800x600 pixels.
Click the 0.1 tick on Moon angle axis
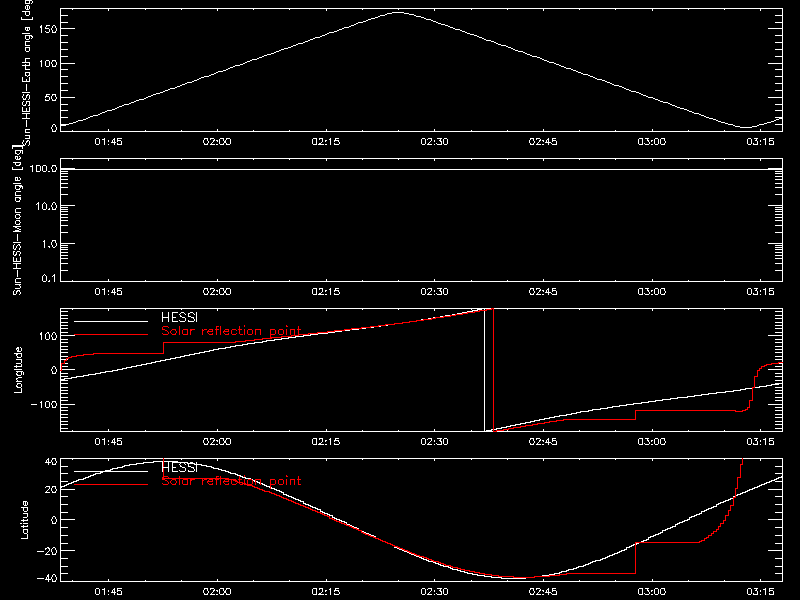coord(49,278)
